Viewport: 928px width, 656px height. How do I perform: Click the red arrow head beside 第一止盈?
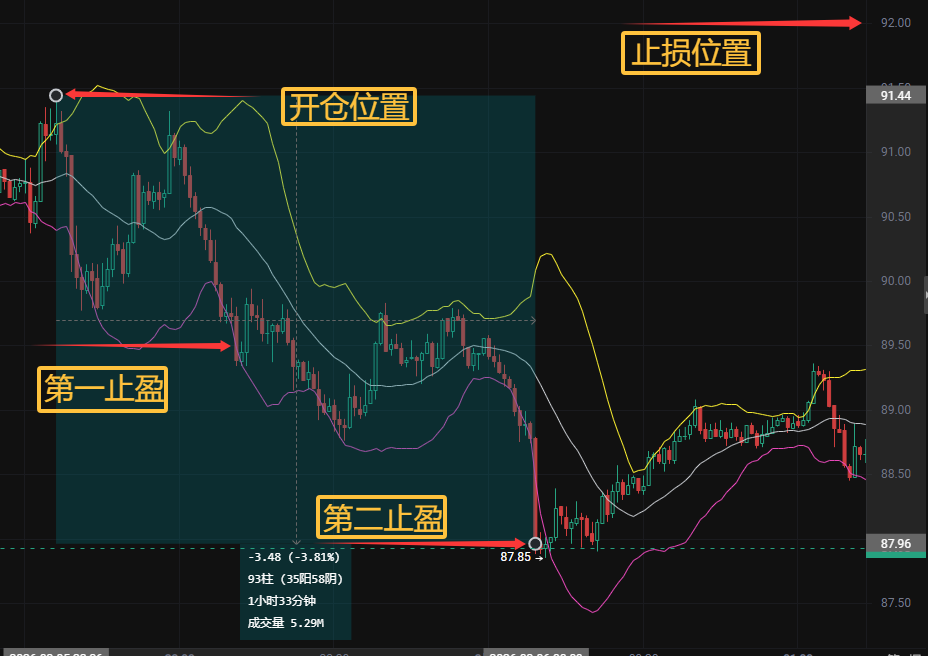tap(226, 346)
